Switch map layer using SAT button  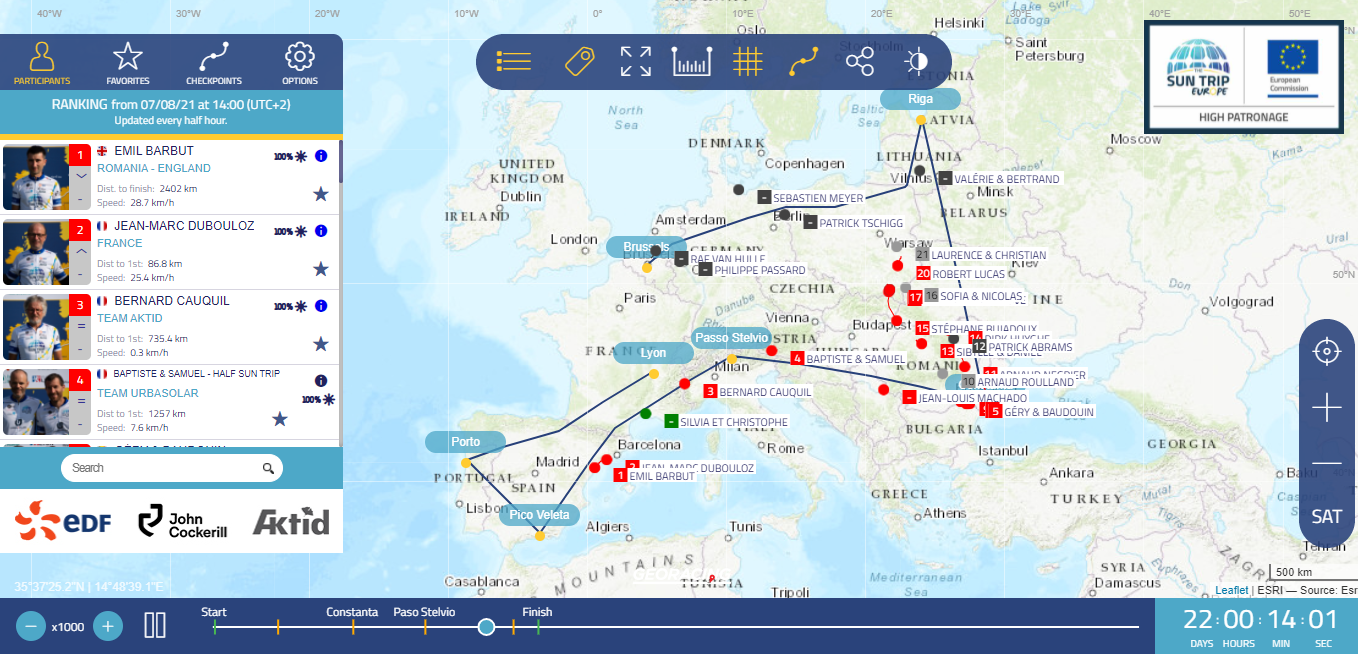tap(1326, 517)
